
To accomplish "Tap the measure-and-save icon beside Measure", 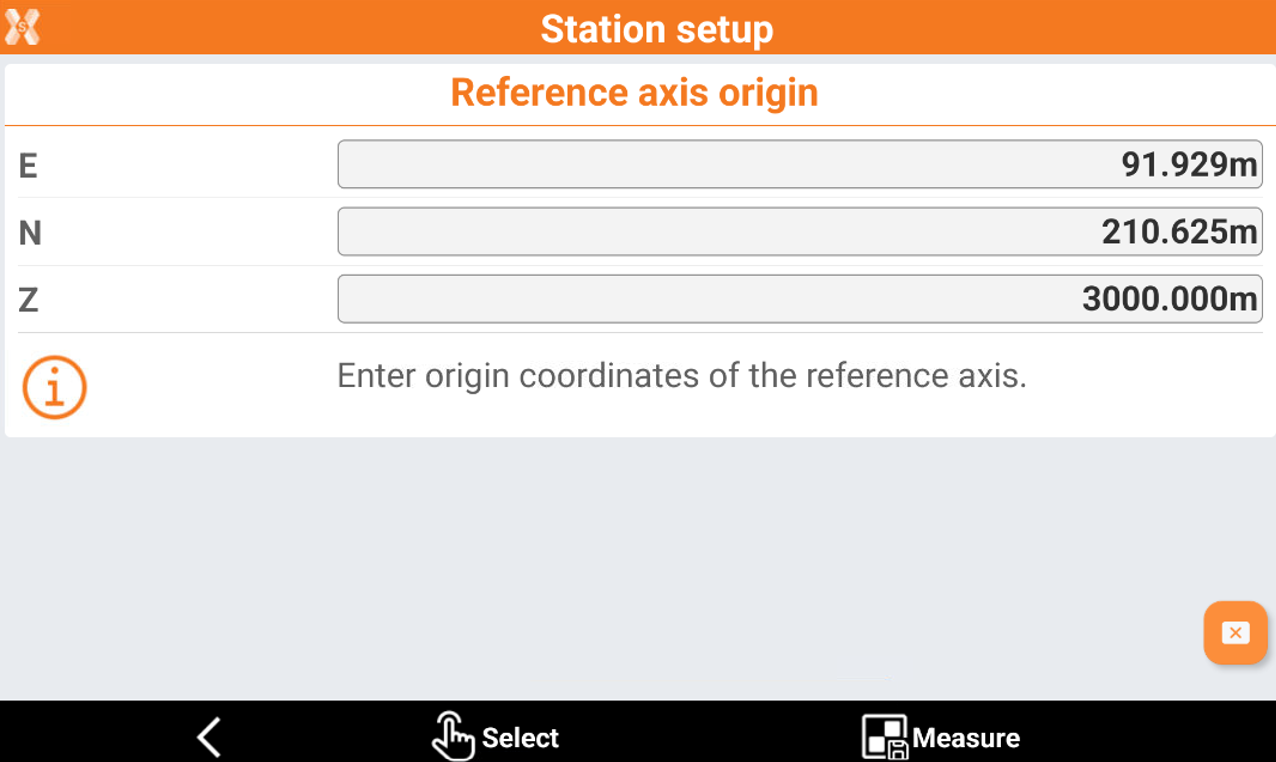I will pyautogui.click(x=884, y=737).
